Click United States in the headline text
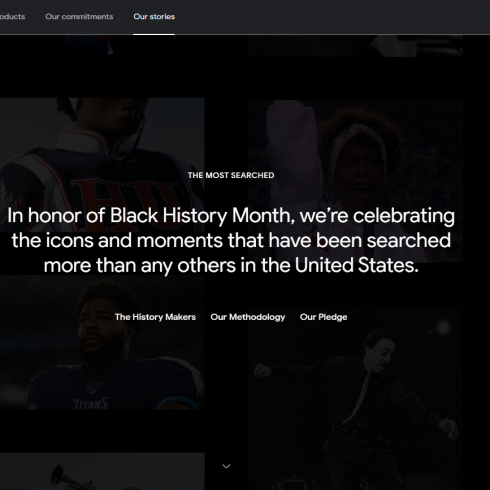 coord(357,265)
